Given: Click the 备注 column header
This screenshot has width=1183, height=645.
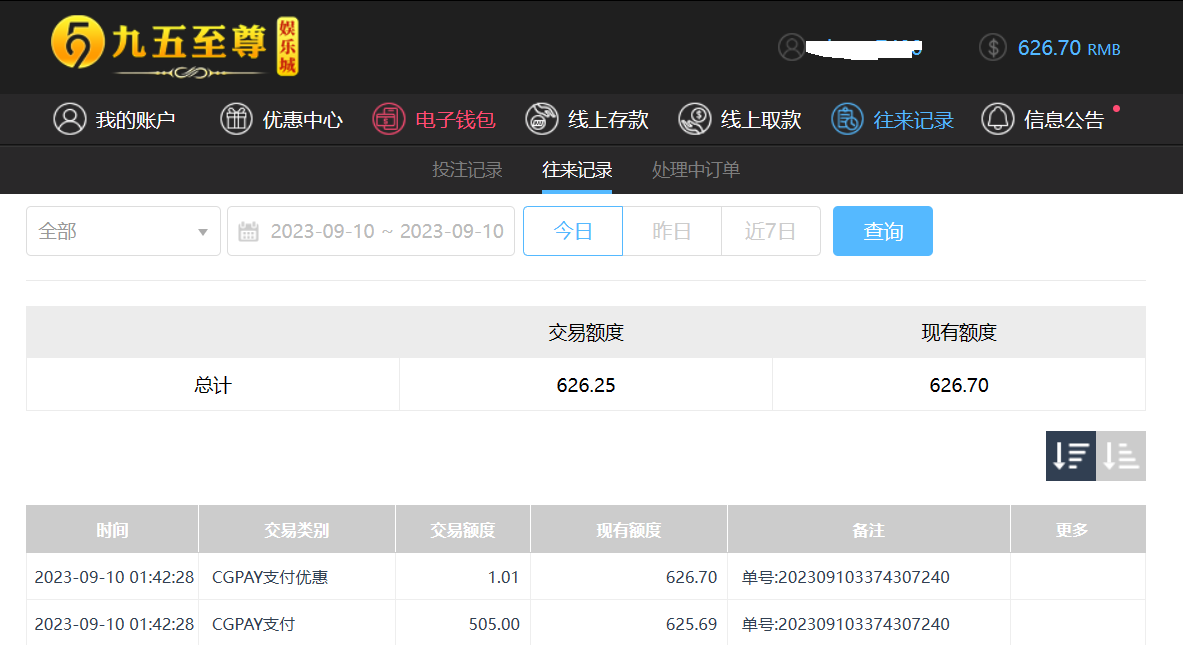Looking at the screenshot, I should pos(868,530).
